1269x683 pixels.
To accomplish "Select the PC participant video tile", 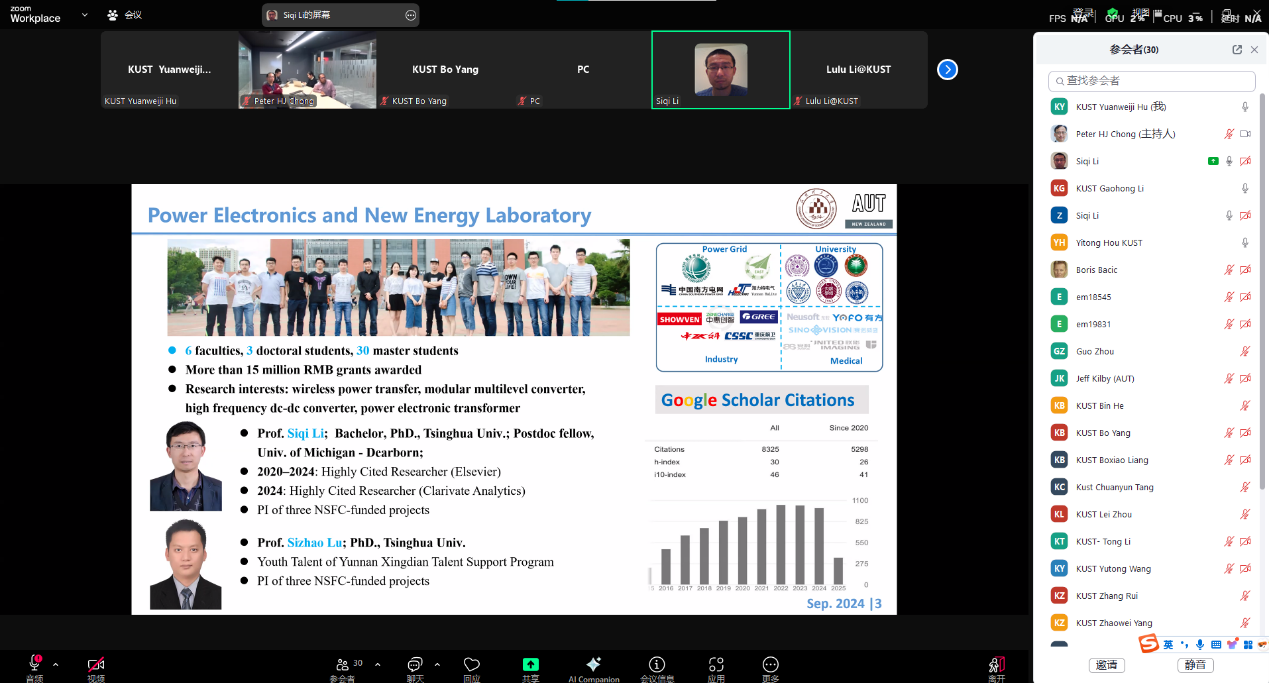I will click(x=583, y=69).
